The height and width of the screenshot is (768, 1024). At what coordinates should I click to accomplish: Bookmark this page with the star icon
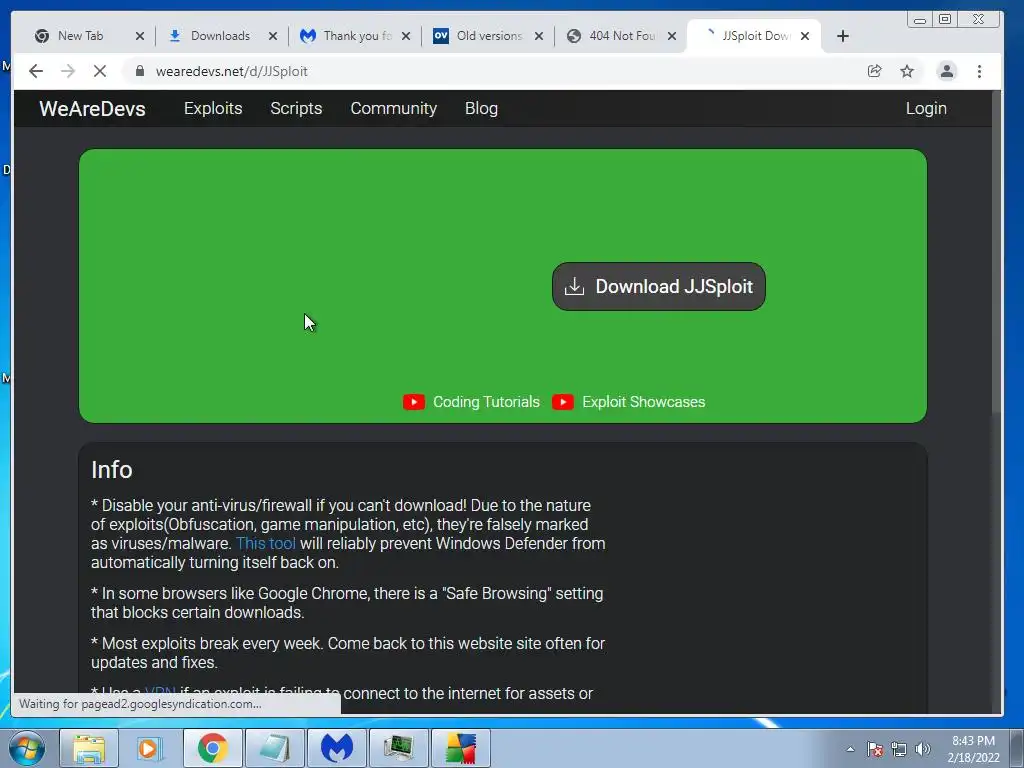click(x=907, y=71)
